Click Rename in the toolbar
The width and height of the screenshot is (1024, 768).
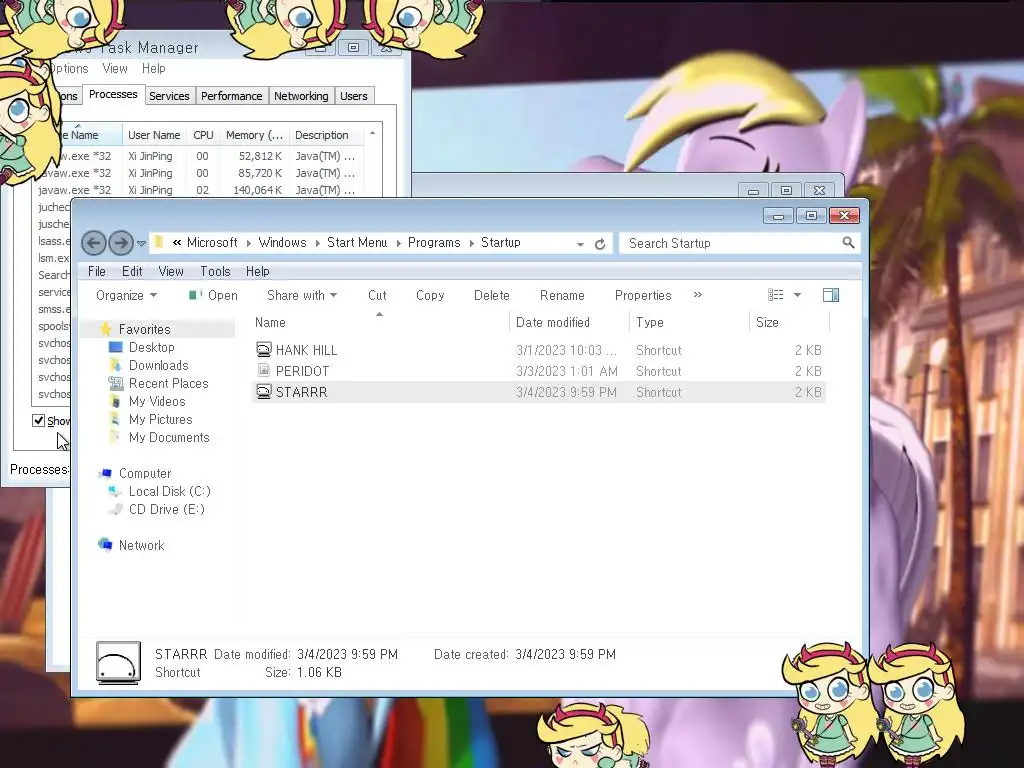tap(562, 295)
